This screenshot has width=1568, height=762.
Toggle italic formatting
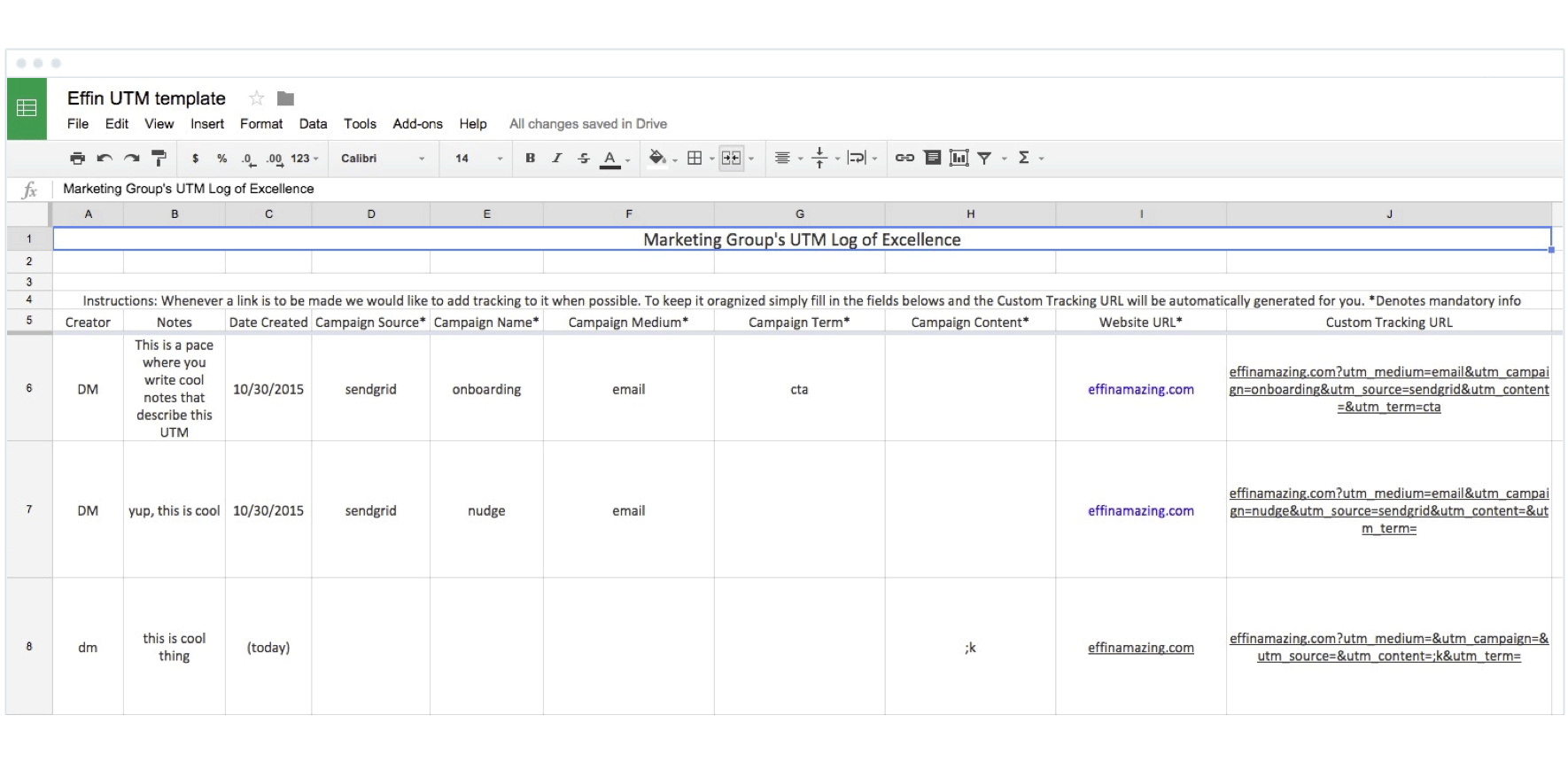click(556, 159)
